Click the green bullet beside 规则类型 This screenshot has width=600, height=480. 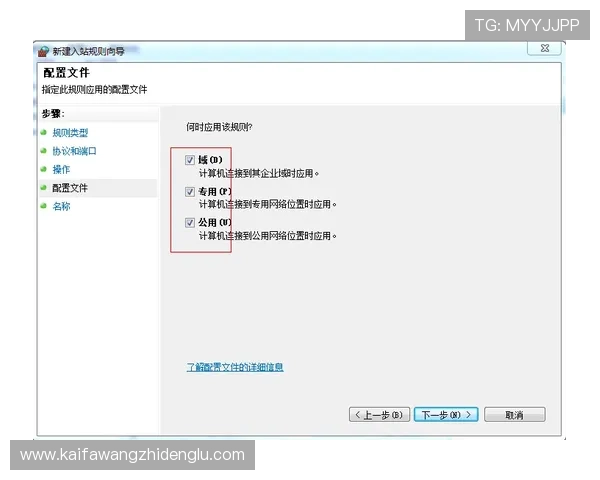(x=44, y=132)
